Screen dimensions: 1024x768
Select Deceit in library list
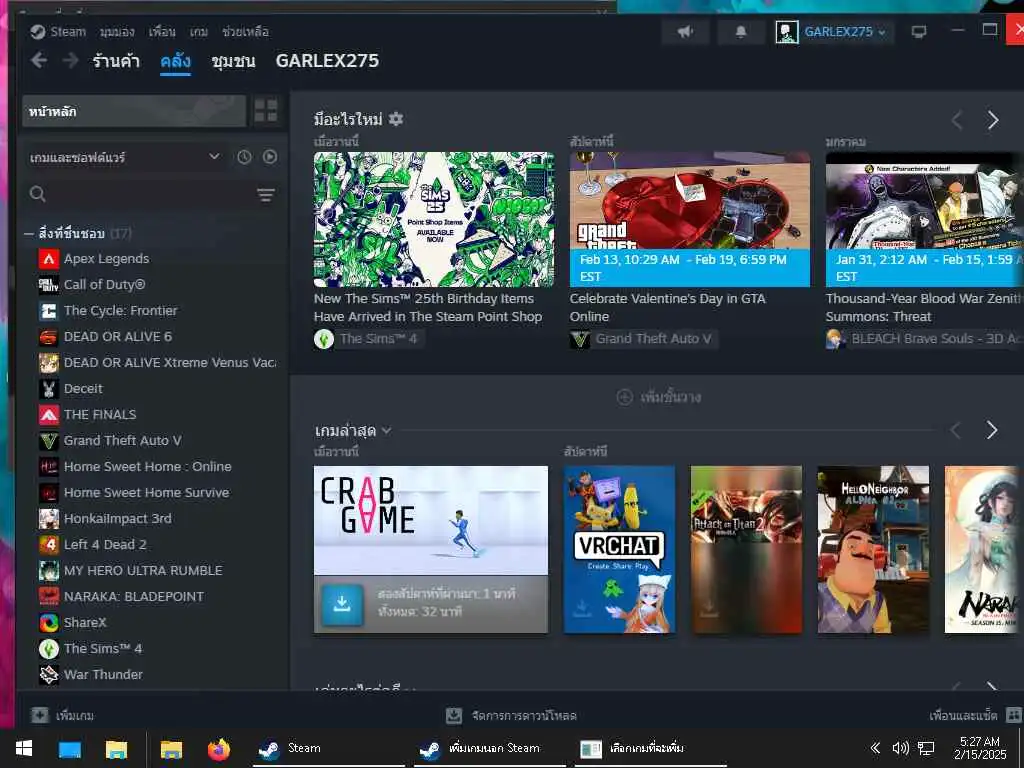click(x=83, y=389)
